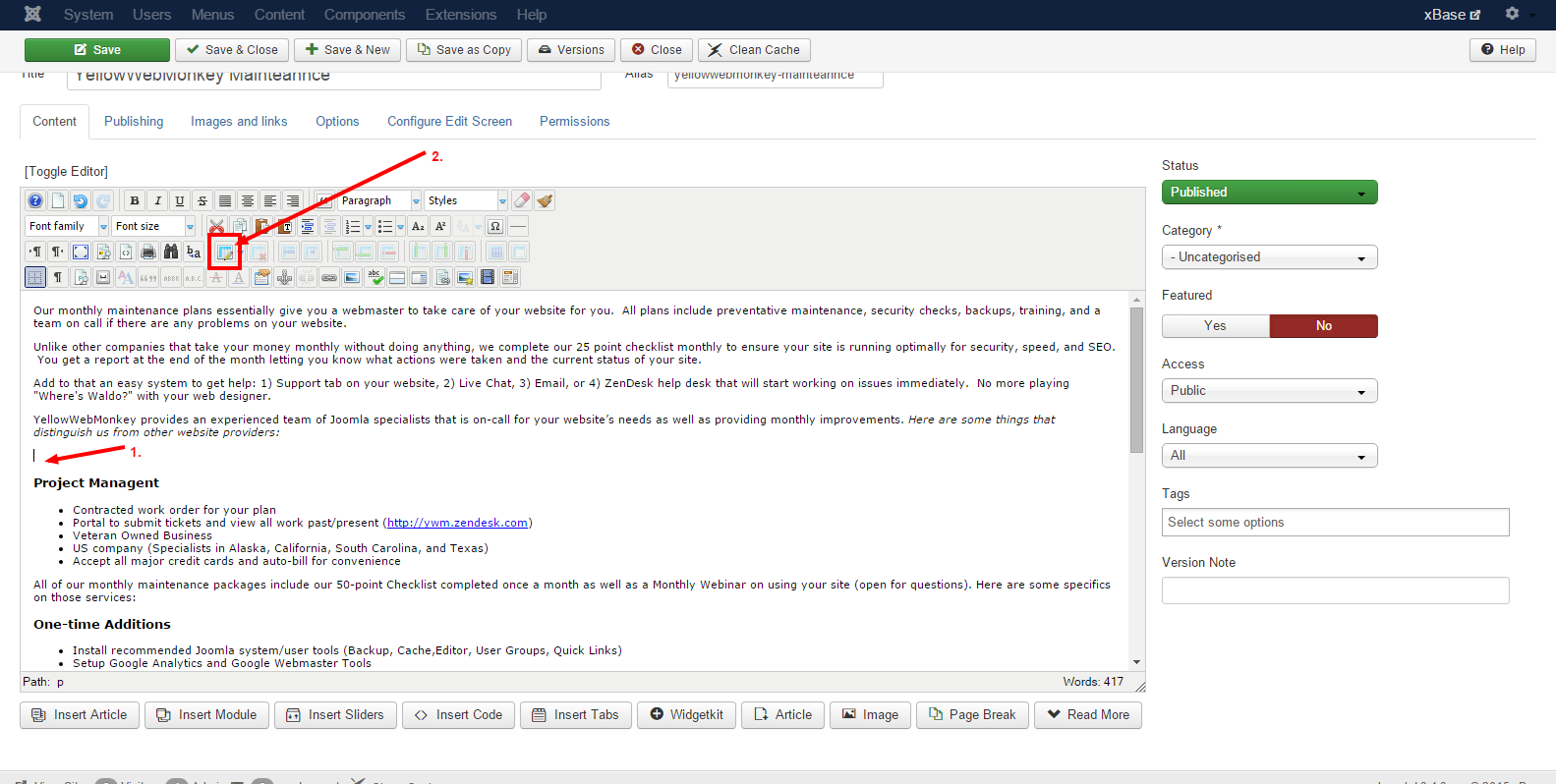Click the Page Break button
Image resolution: width=1556 pixels, height=784 pixels.
tap(972, 715)
